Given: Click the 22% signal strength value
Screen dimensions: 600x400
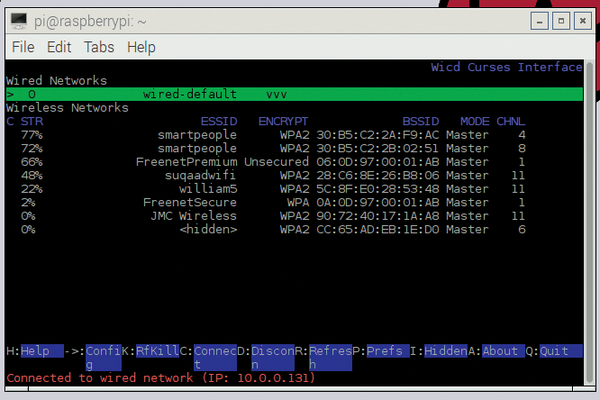Looking at the screenshot, I should (32, 189).
